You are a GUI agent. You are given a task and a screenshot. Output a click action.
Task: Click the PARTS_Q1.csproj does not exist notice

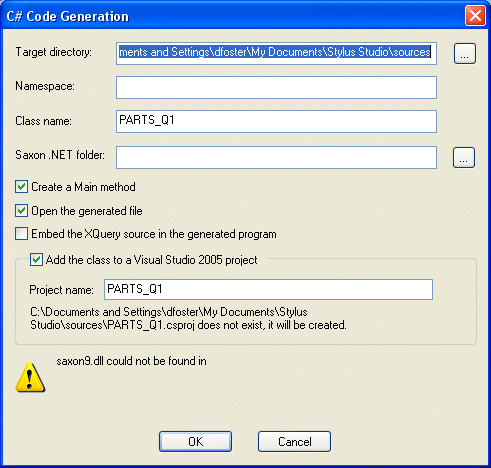pyautogui.click(x=188, y=318)
